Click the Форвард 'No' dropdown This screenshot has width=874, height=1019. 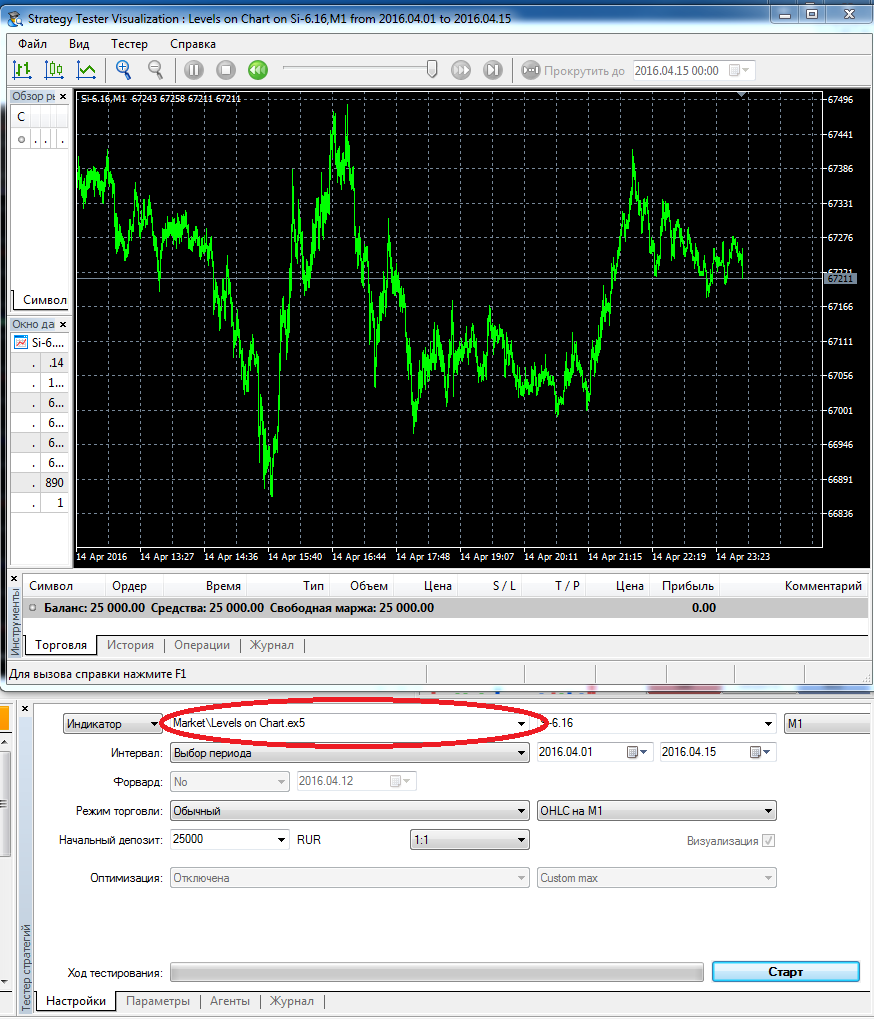229,781
